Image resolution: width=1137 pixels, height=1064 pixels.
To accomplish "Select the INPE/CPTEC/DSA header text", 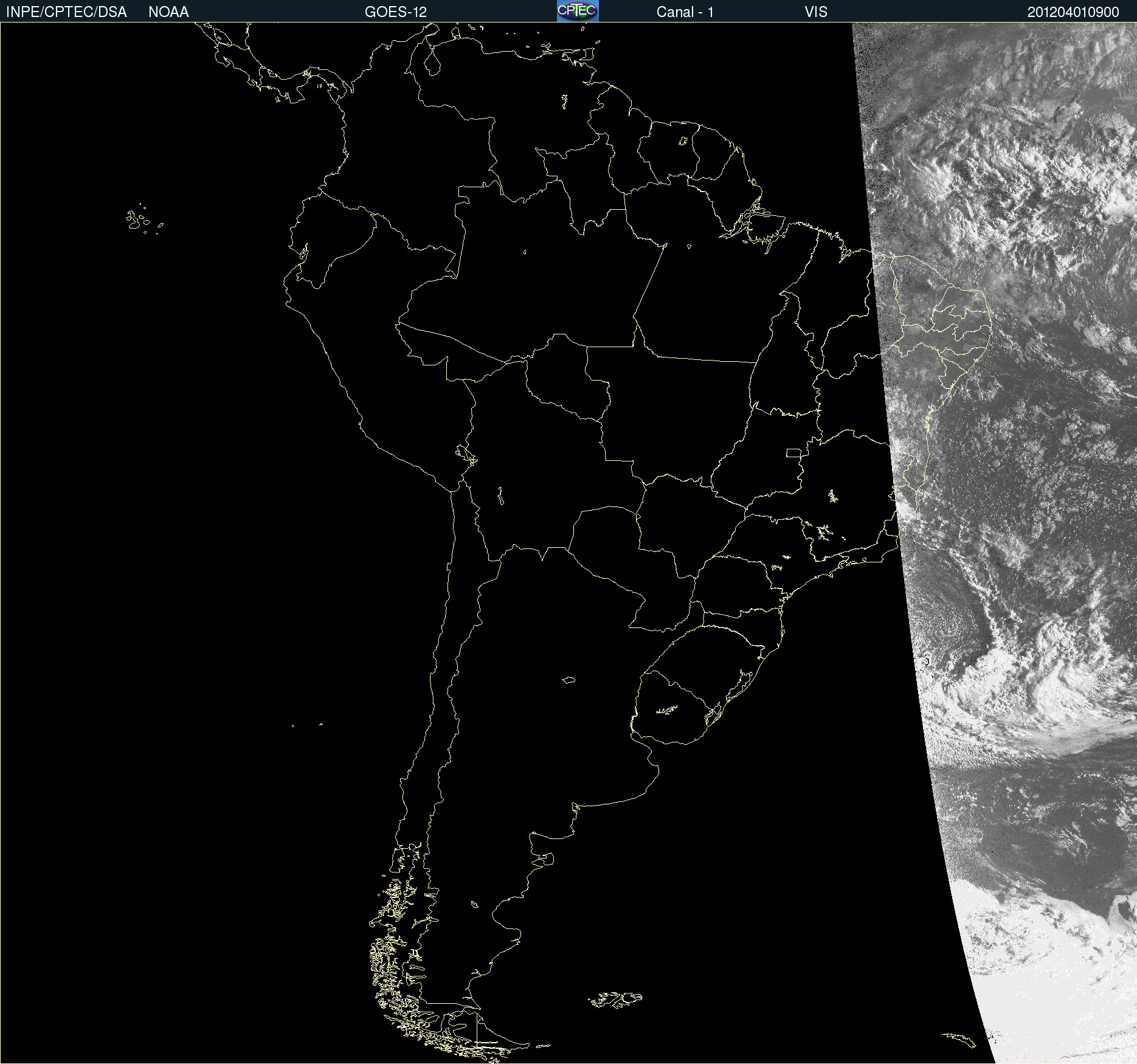I will 66,12.
